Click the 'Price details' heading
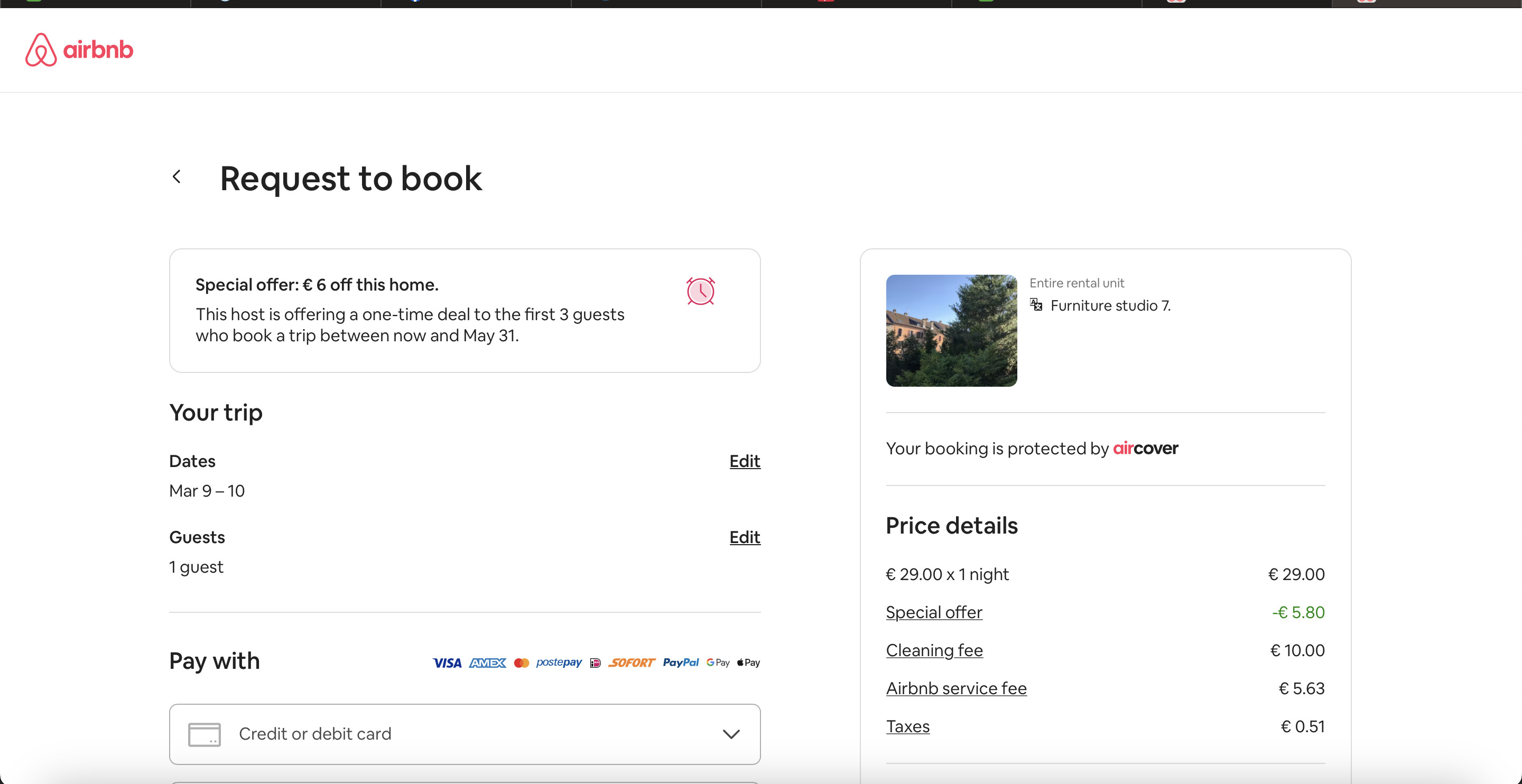Image resolution: width=1522 pixels, height=784 pixels. pos(952,526)
